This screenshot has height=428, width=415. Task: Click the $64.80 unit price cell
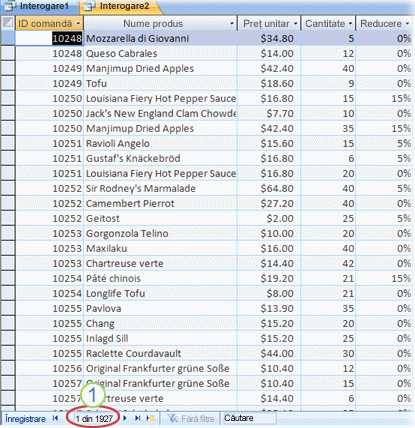(x=269, y=188)
